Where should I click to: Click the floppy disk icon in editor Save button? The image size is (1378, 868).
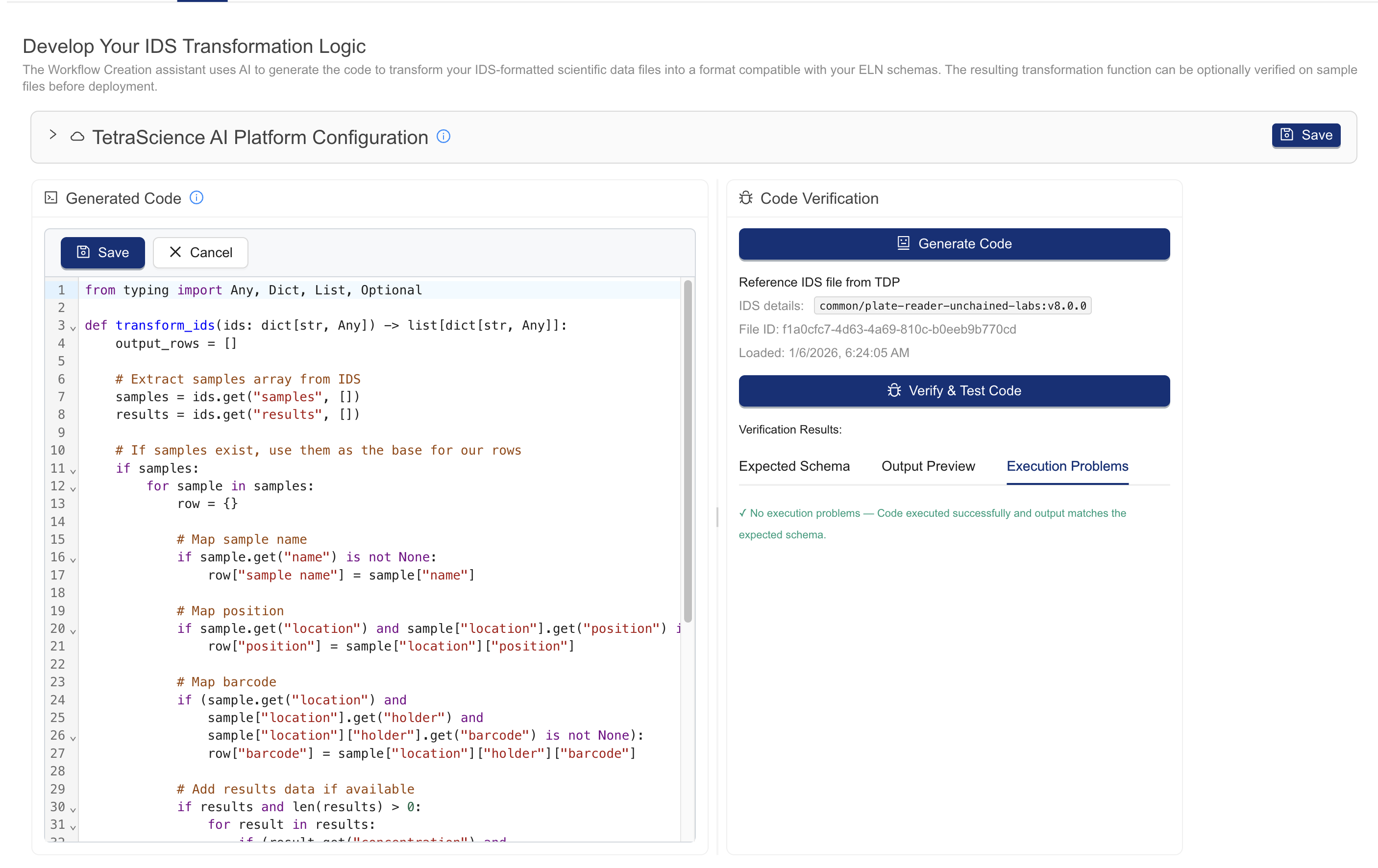pyautogui.click(x=83, y=252)
